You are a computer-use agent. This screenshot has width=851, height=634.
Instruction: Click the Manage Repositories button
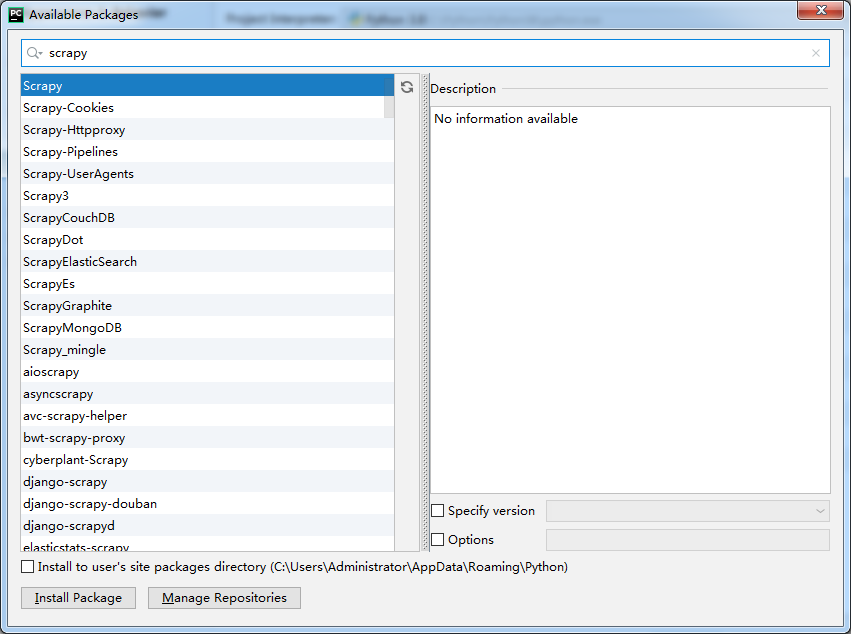tap(224, 598)
